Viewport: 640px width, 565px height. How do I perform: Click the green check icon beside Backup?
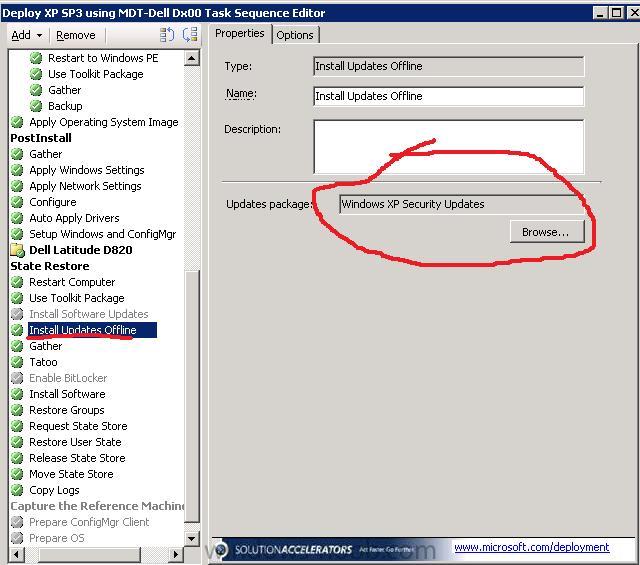click(x=36, y=106)
